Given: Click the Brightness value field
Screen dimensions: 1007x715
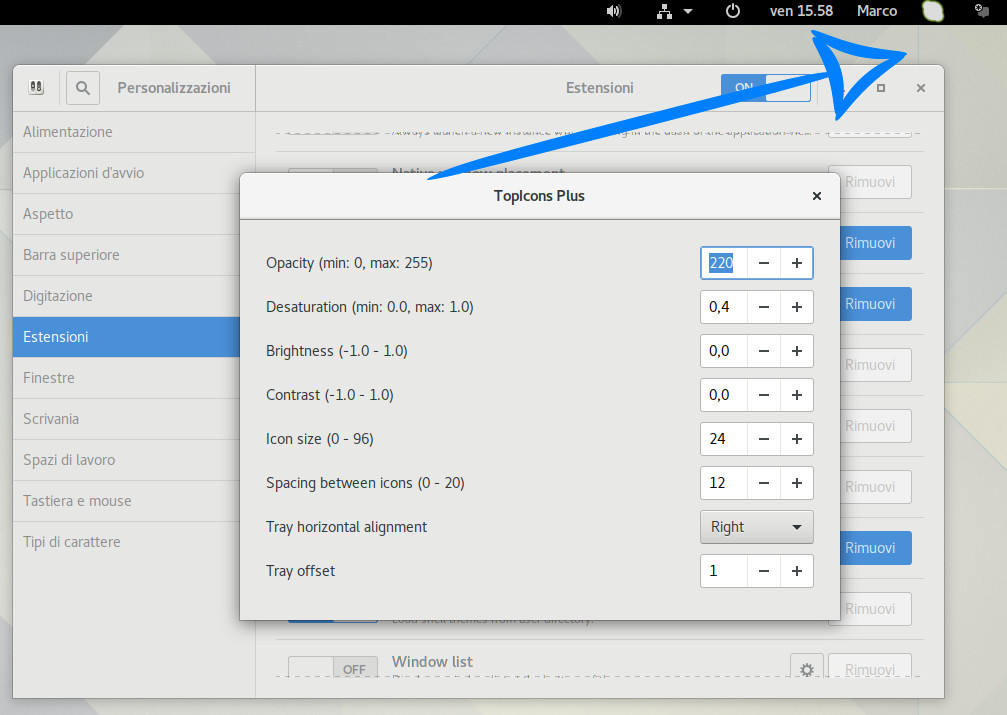Looking at the screenshot, I should (x=724, y=351).
